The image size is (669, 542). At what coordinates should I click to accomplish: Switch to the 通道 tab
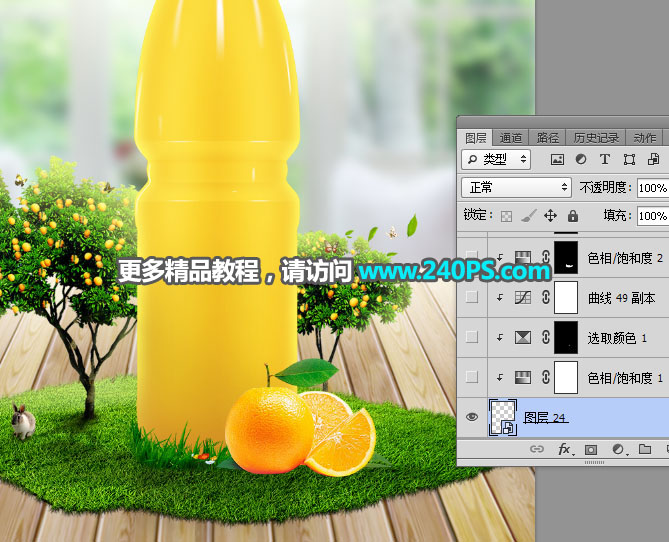511,138
